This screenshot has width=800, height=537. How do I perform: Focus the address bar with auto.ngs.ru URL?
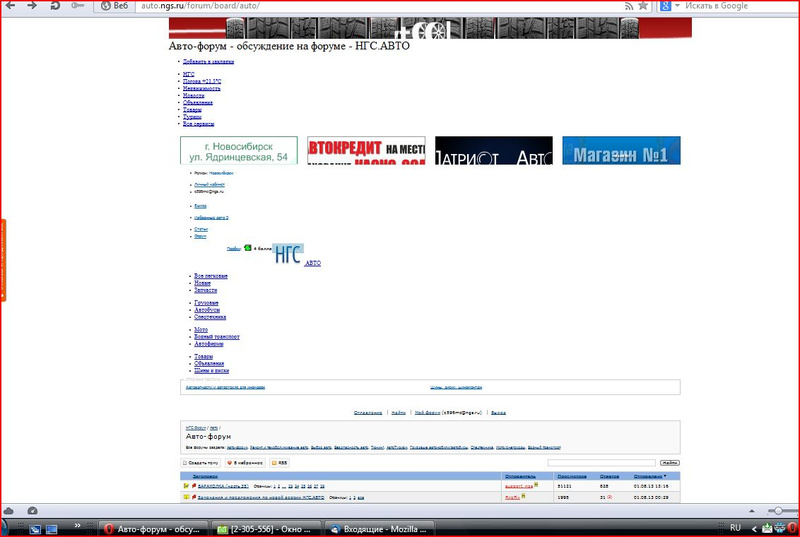point(378,6)
